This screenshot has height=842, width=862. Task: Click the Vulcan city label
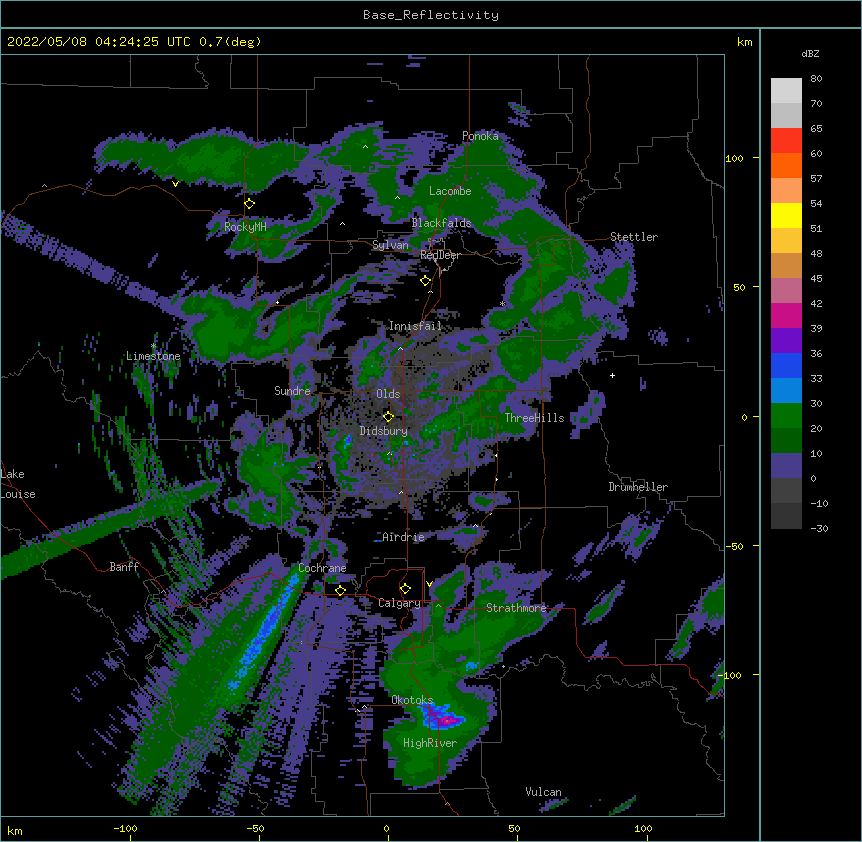coord(543,792)
